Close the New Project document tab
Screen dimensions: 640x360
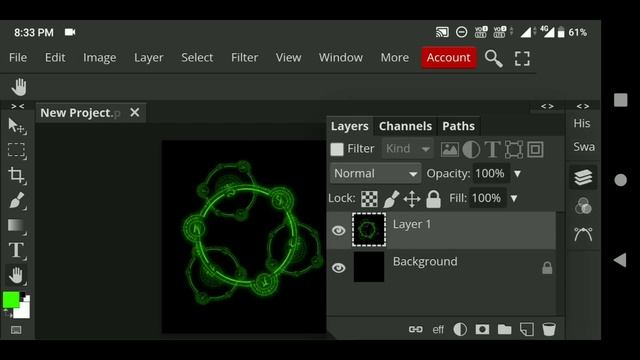tap(135, 113)
